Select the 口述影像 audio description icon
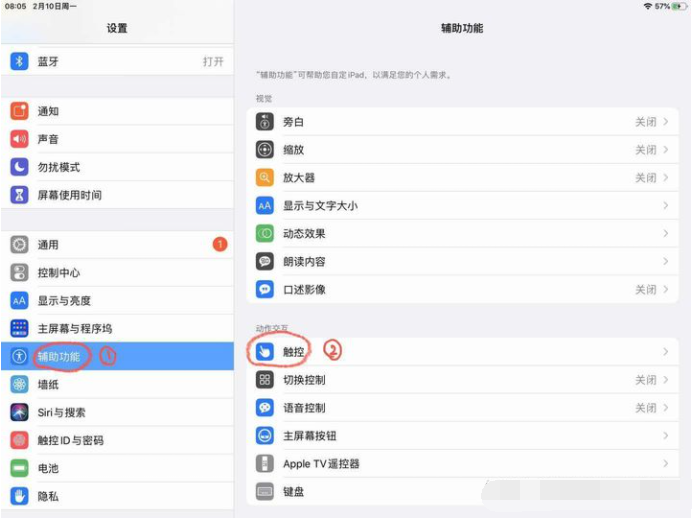692x519 pixels. coord(265,290)
